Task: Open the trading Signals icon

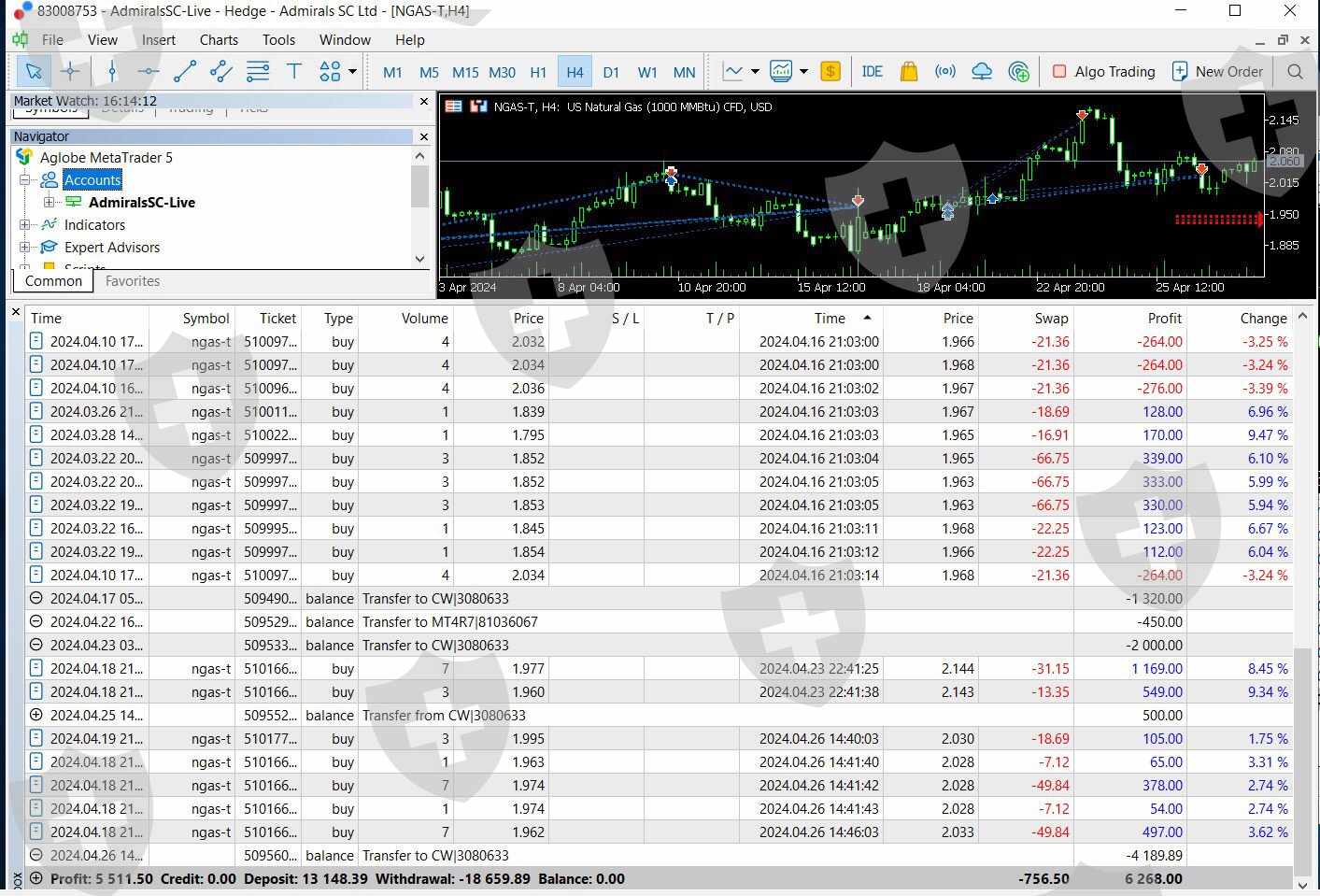Action: click(945, 72)
